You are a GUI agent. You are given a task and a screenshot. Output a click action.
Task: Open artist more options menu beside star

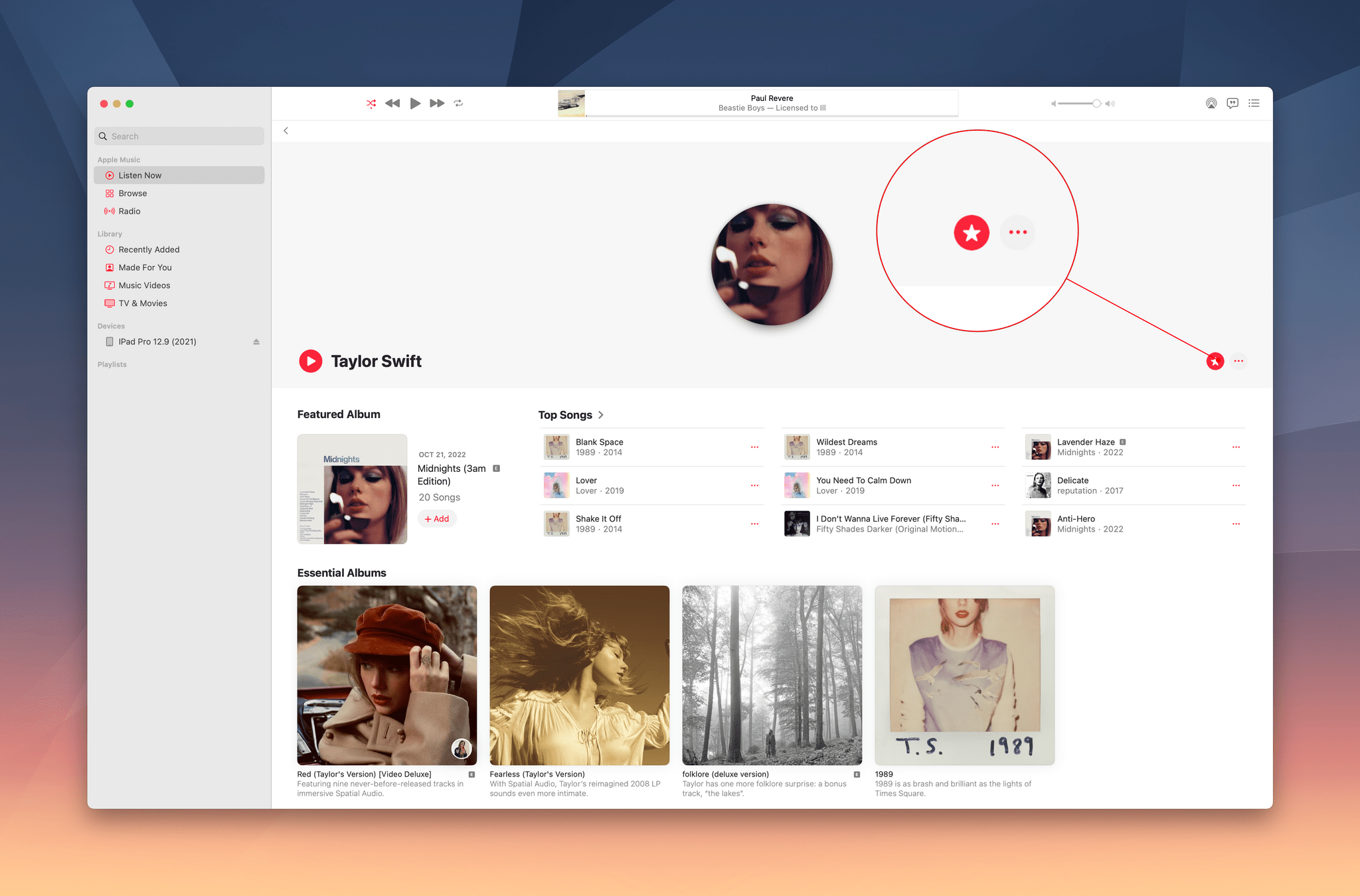[x=1238, y=361]
